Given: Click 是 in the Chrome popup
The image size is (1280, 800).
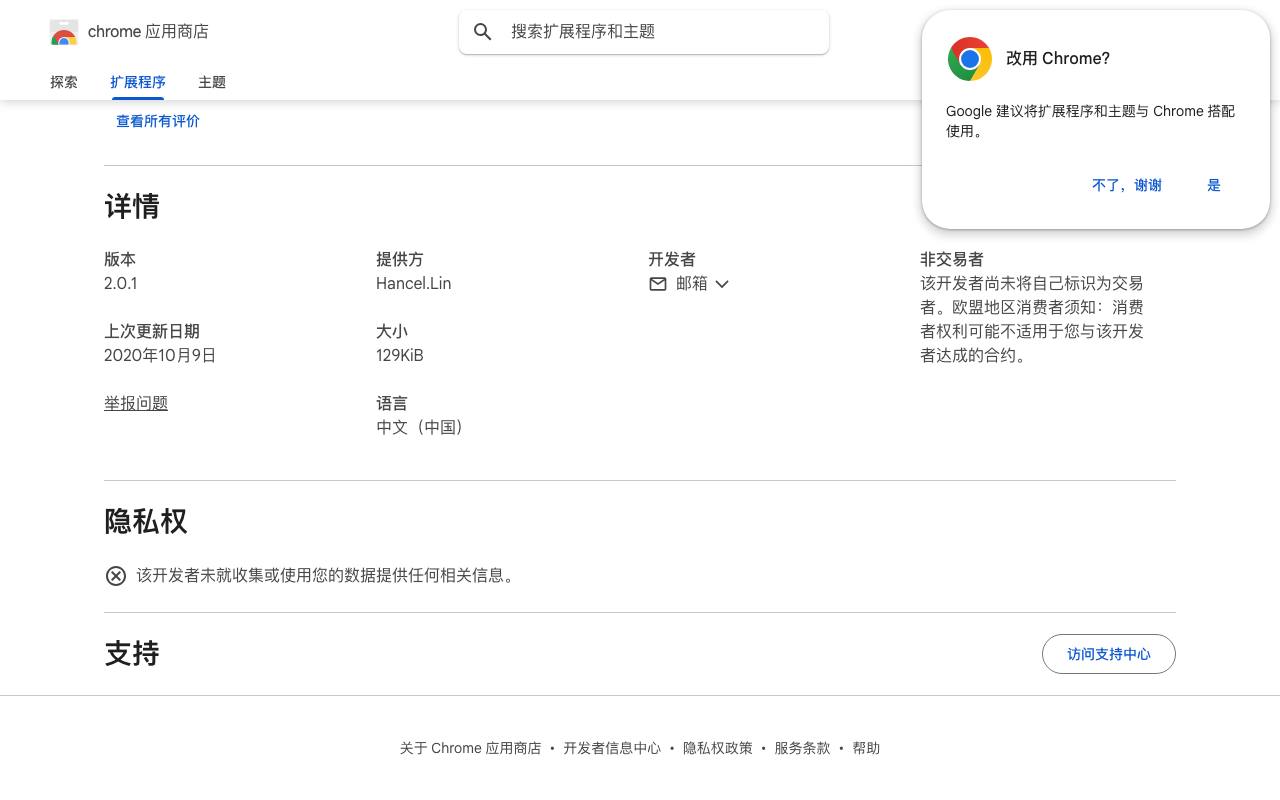Looking at the screenshot, I should point(1214,185).
